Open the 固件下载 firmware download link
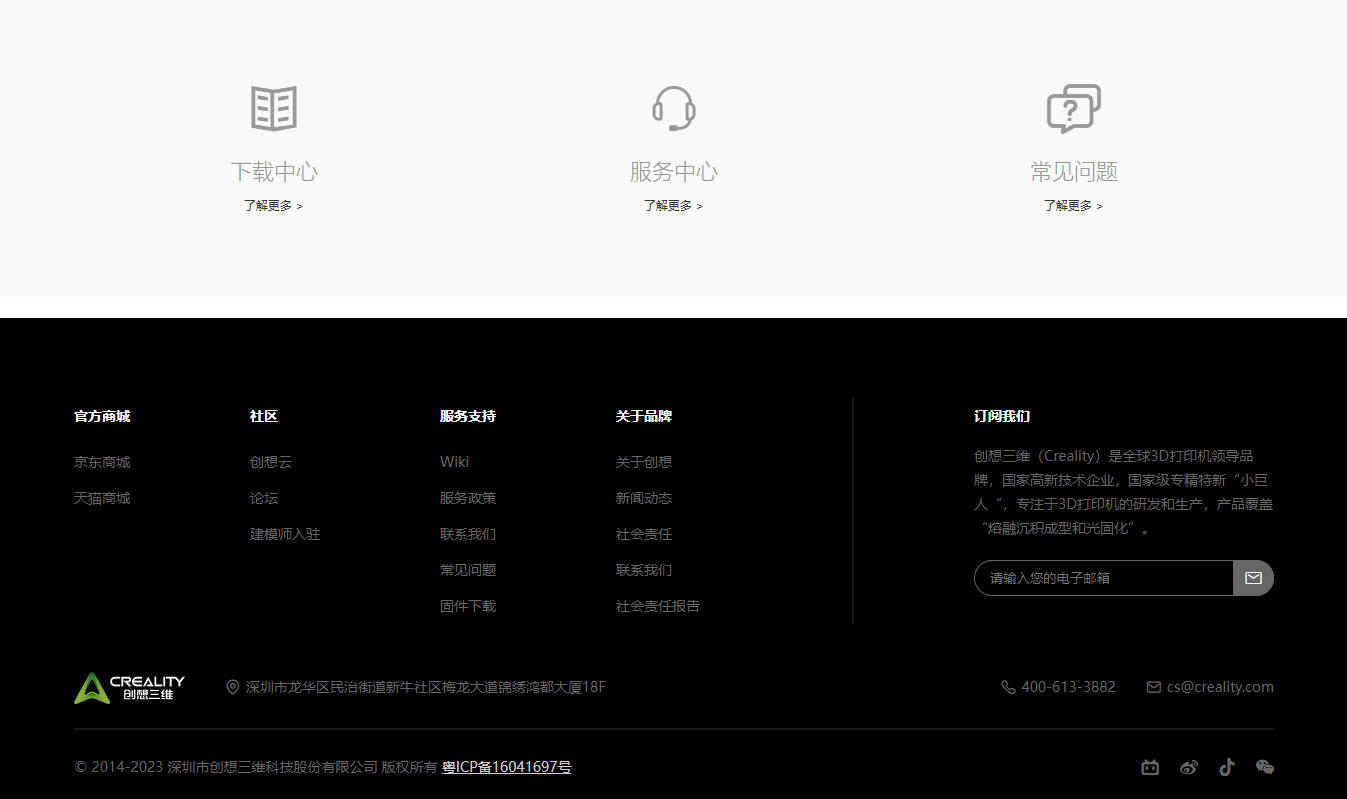1347x799 pixels. (x=468, y=606)
